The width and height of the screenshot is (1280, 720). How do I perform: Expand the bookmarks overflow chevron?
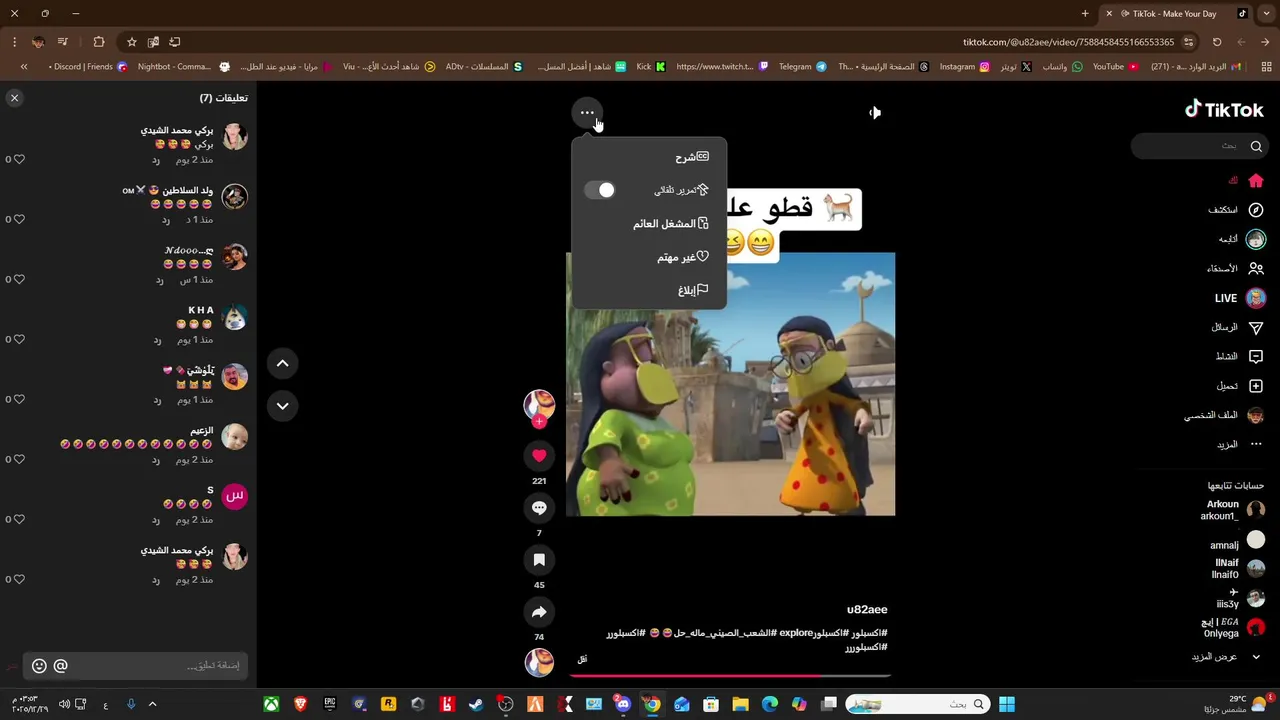point(24,67)
